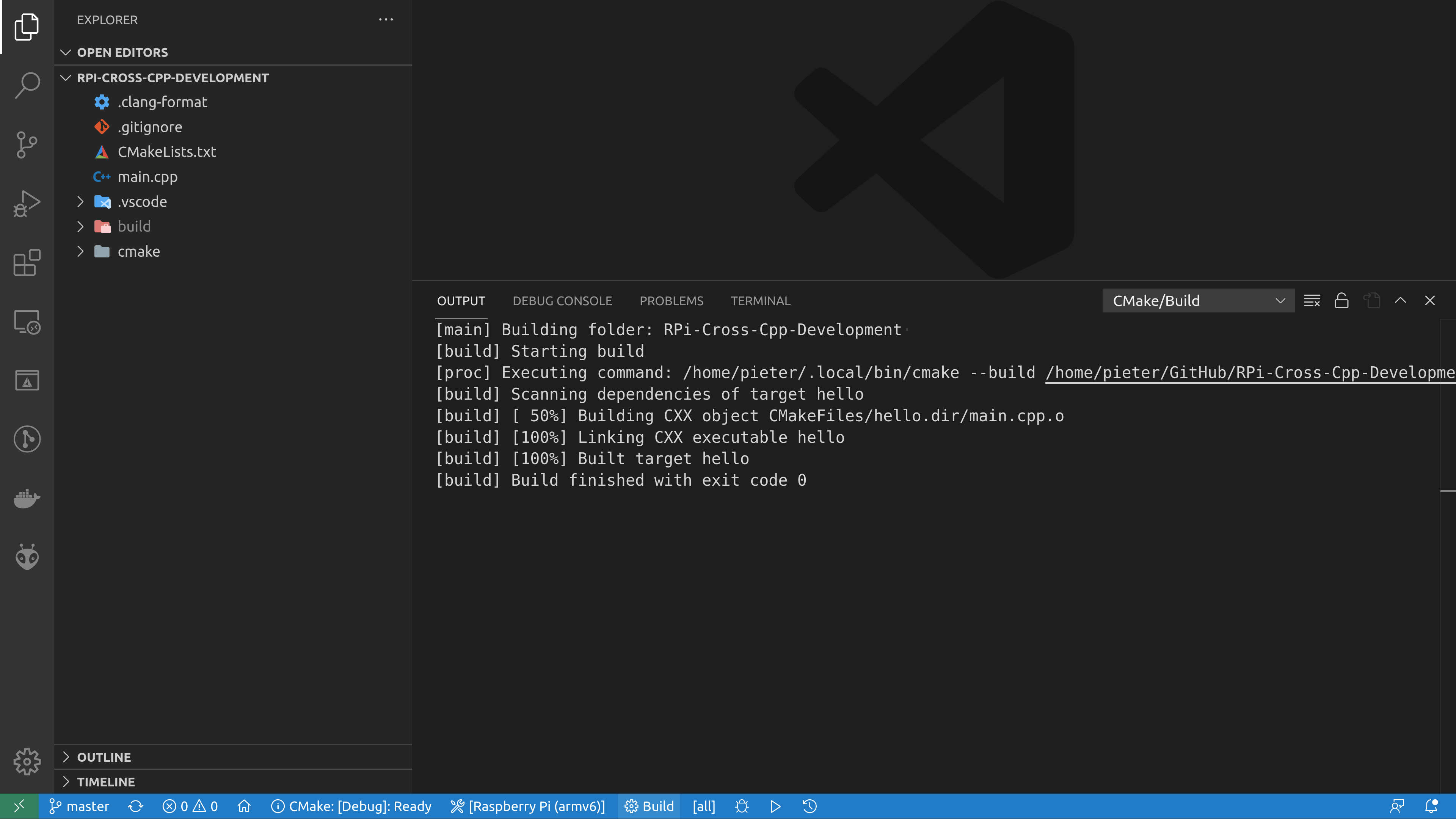
Task: Open the PlatformIO alien icon
Action: point(27,557)
